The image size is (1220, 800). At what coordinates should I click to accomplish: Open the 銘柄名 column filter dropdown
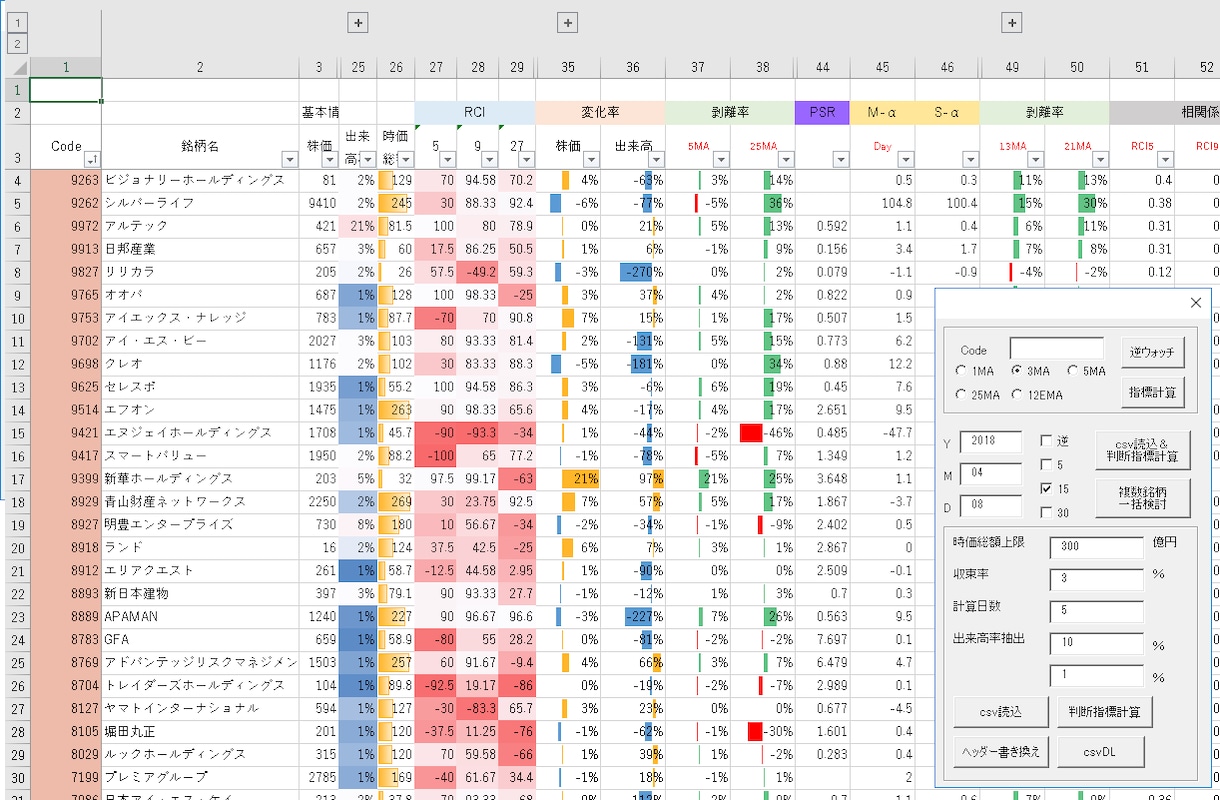290,159
